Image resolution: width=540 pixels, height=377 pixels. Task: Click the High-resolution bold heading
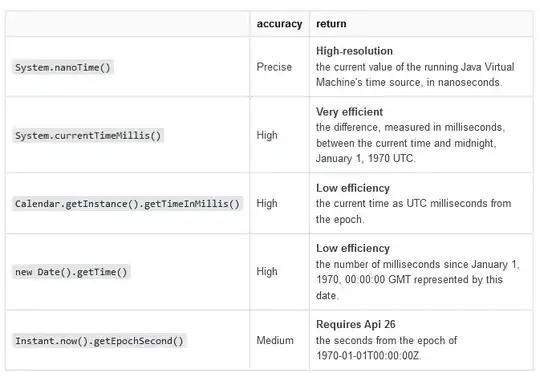(354, 51)
